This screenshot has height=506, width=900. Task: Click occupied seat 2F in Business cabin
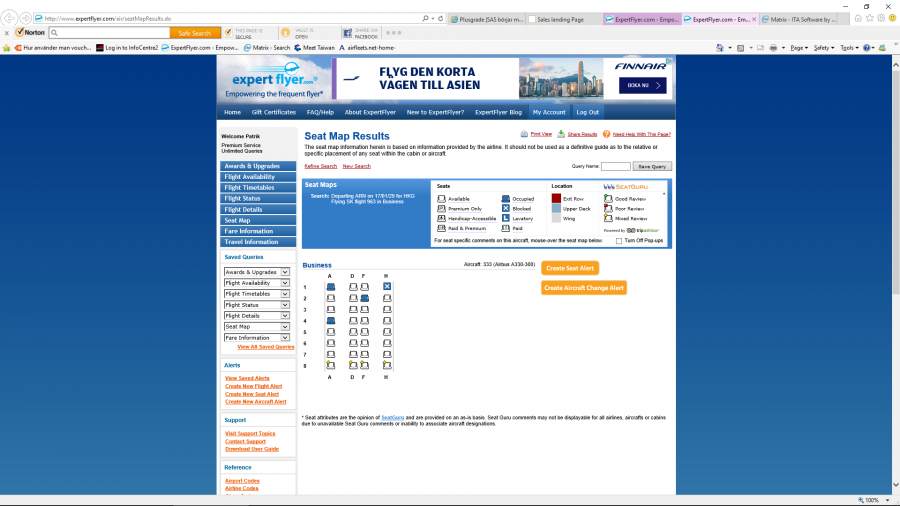(x=365, y=298)
